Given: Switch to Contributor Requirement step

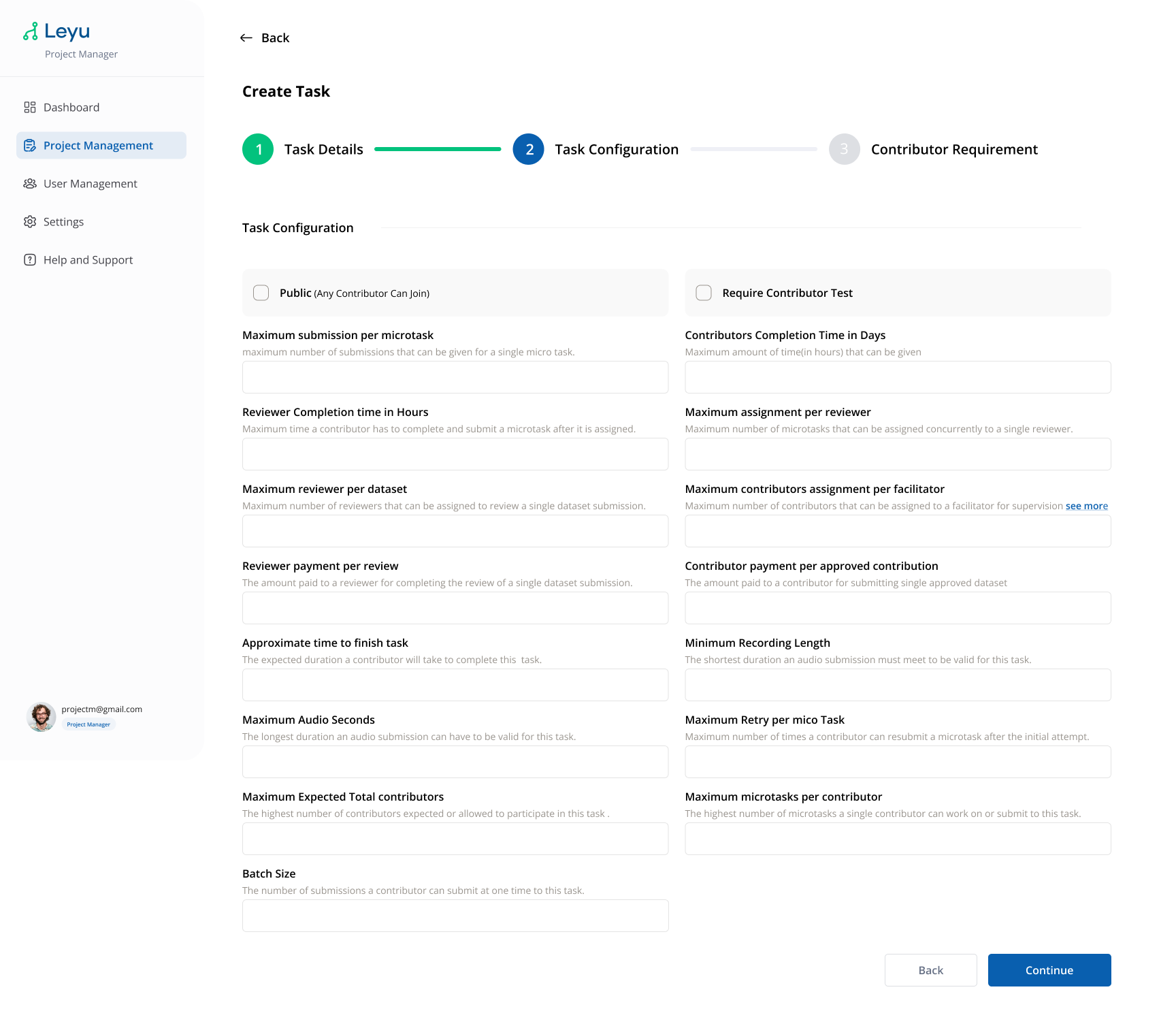Looking at the screenshot, I should pos(954,149).
